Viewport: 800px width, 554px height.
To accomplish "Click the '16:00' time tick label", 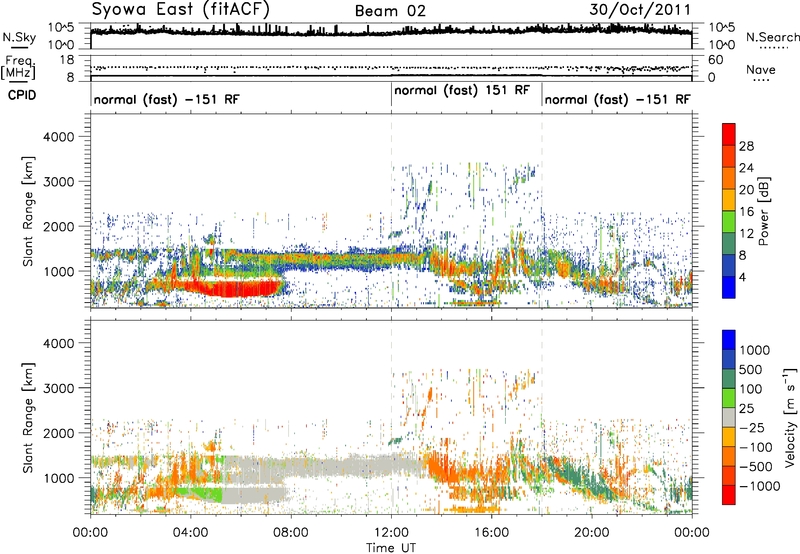I will [x=491, y=533].
